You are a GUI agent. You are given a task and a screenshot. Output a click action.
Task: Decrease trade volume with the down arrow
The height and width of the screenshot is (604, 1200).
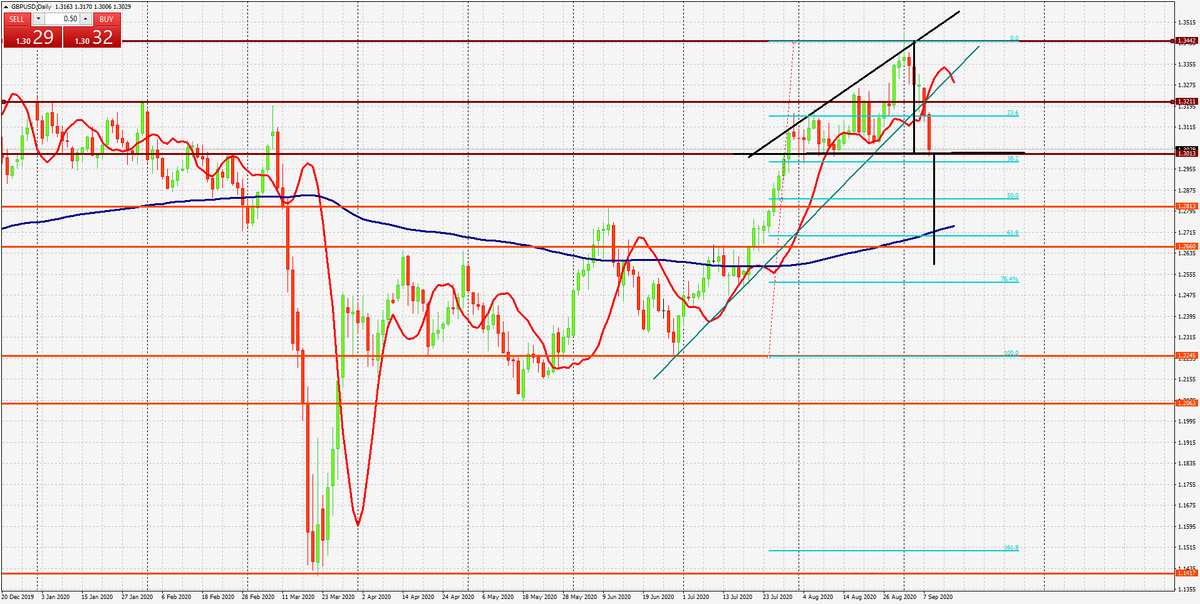38,18
